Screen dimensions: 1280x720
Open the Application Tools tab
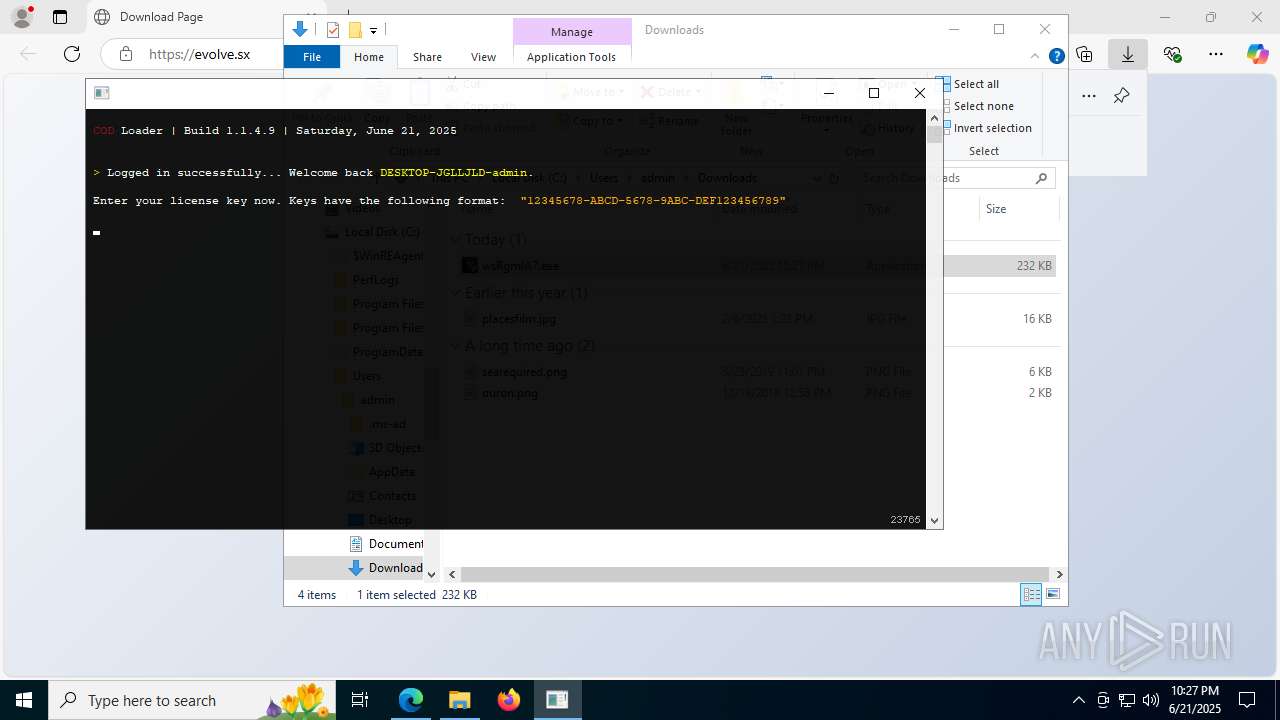(x=571, y=57)
